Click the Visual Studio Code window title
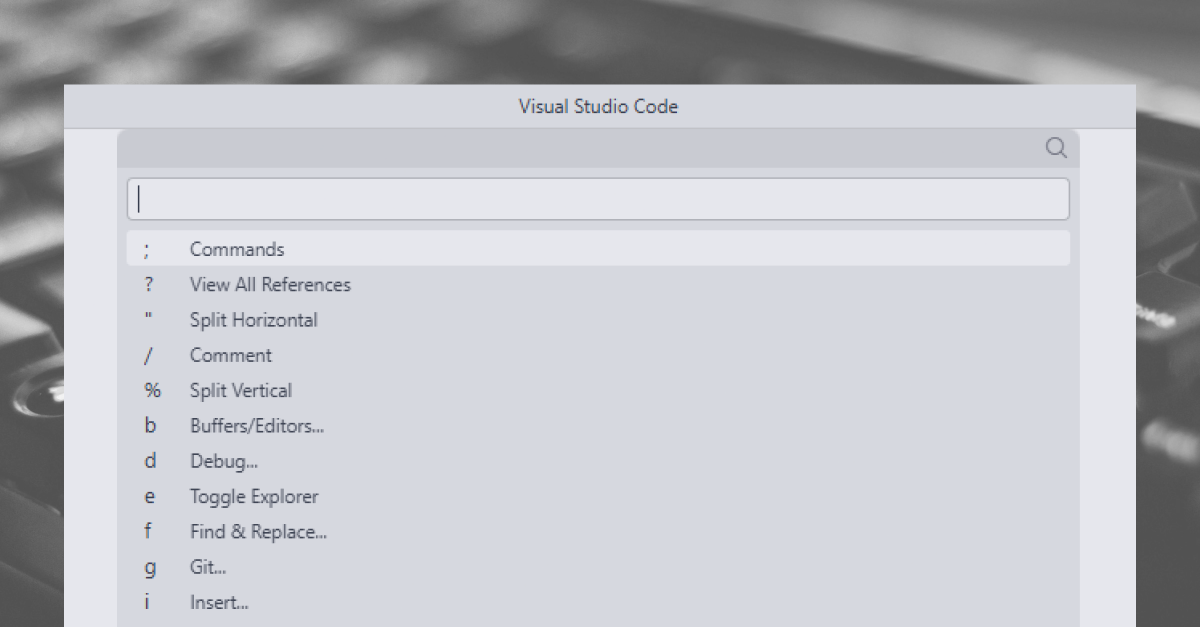This screenshot has width=1200, height=627. tap(598, 106)
